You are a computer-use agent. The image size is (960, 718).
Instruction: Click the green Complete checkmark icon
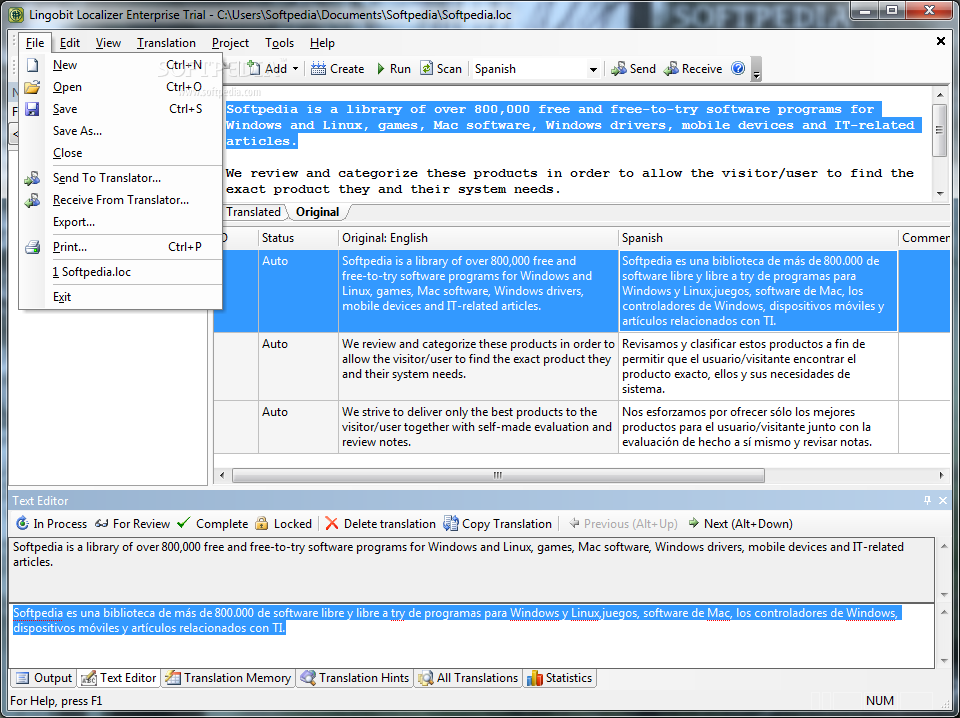[183, 523]
